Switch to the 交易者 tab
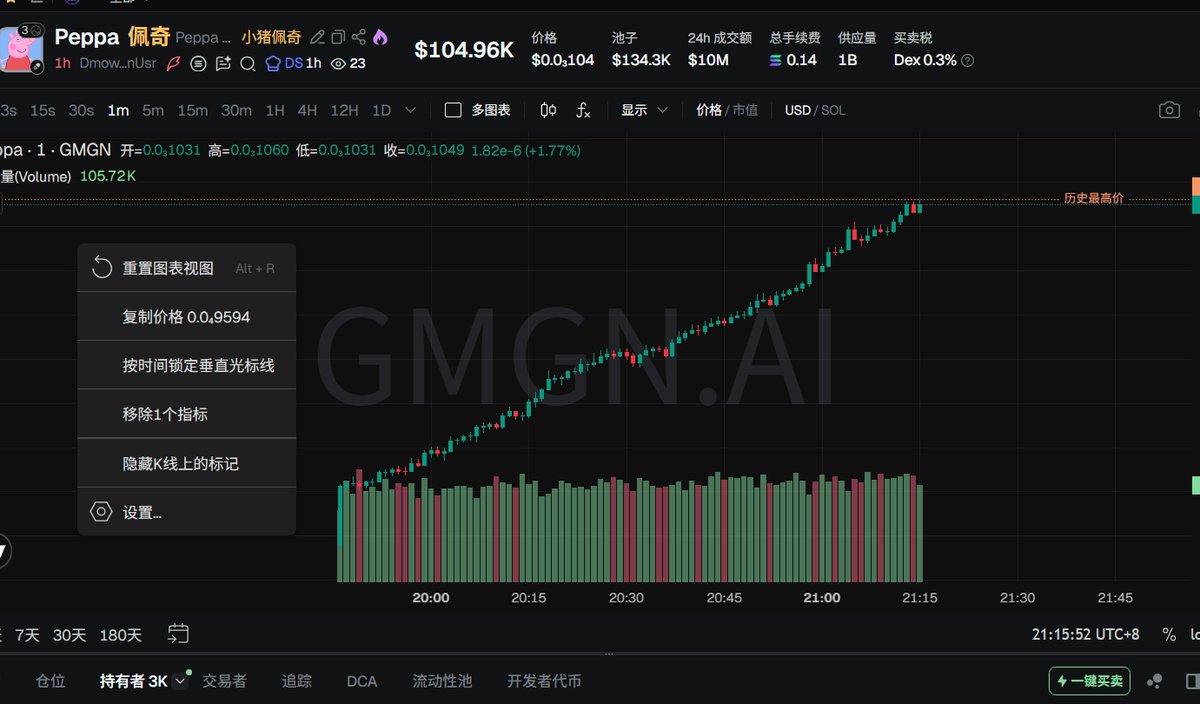This screenshot has height=704, width=1200. pos(224,680)
